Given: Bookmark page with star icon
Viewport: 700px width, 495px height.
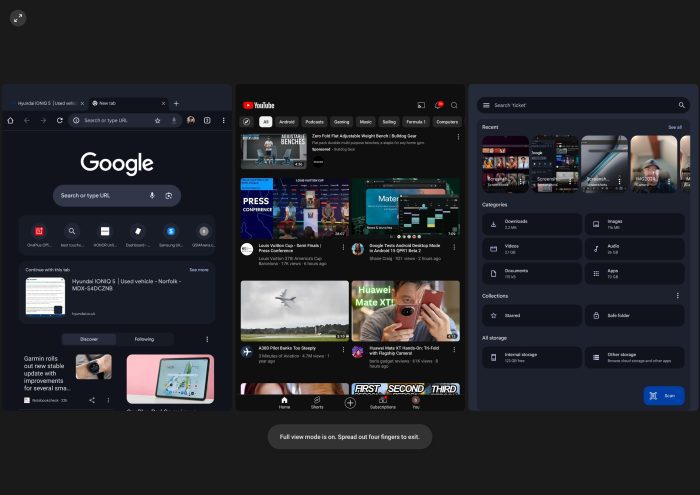Looking at the screenshot, I should (x=158, y=120).
